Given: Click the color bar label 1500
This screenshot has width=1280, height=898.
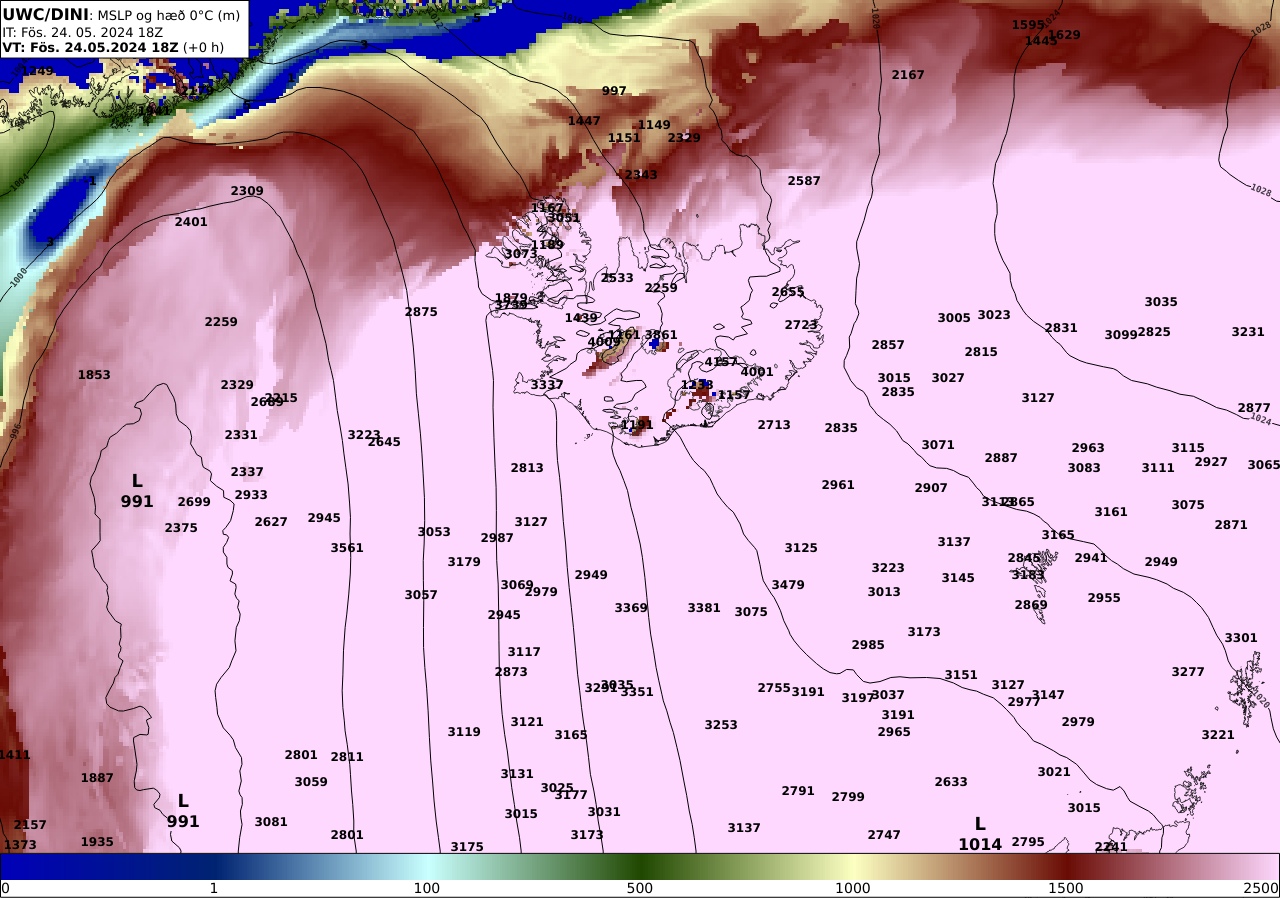Looking at the screenshot, I should pos(1066,888).
